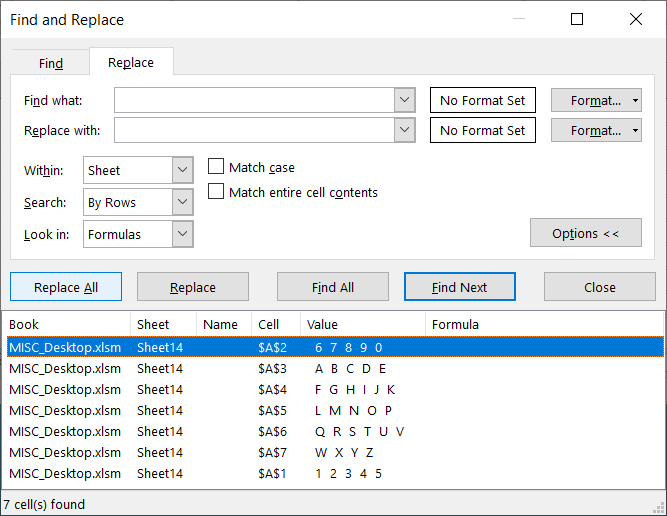Open the Format arrow menu beside Find what
Image resolution: width=667 pixels, height=516 pixels.
pos(636,101)
